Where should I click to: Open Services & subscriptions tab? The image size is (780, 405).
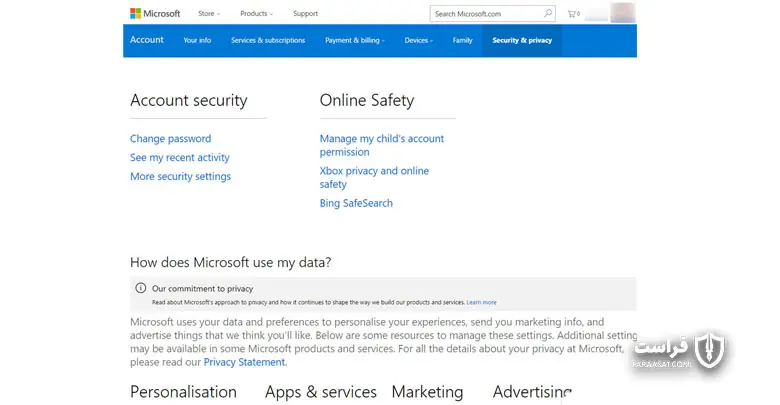pos(268,40)
